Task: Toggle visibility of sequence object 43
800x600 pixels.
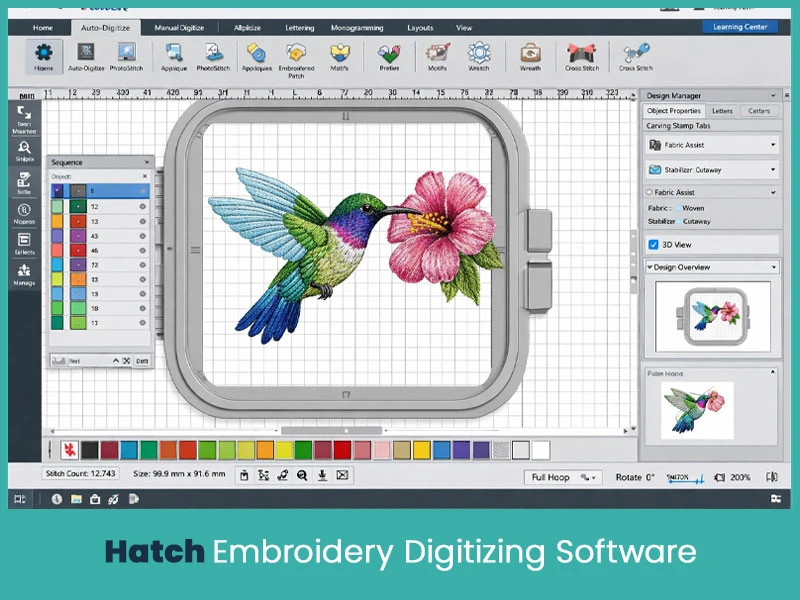Action: pos(142,236)
